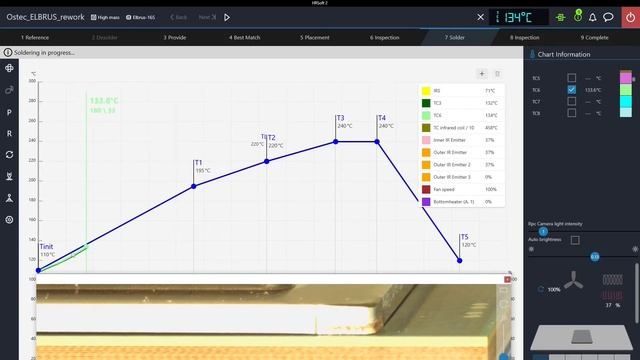
Task: Go to the 4 Best Match step
Action: coord(244,37)
